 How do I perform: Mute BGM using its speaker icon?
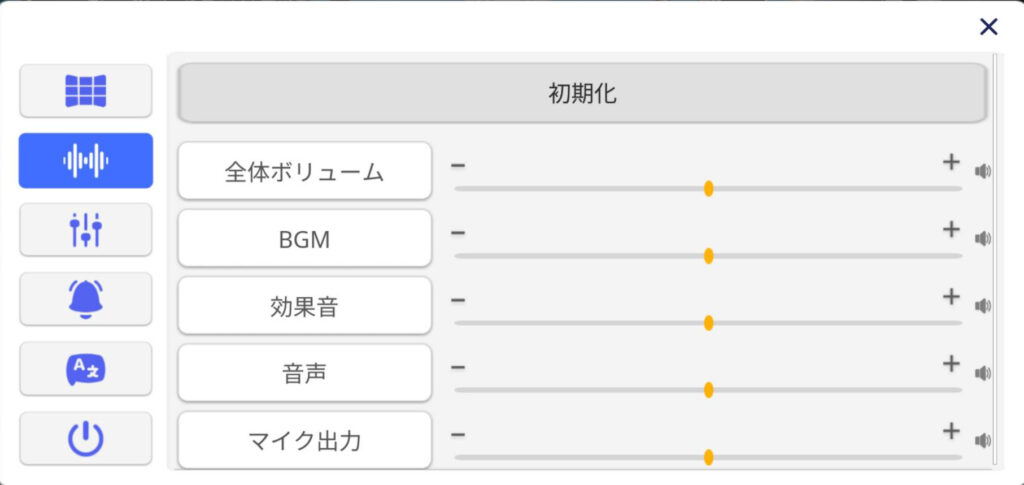[983, 239]
